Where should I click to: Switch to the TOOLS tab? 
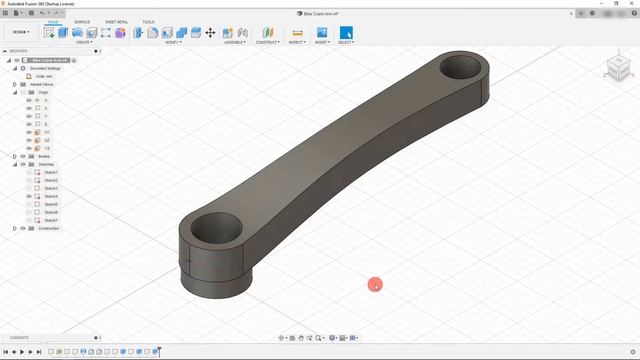[x=148, y=22]
